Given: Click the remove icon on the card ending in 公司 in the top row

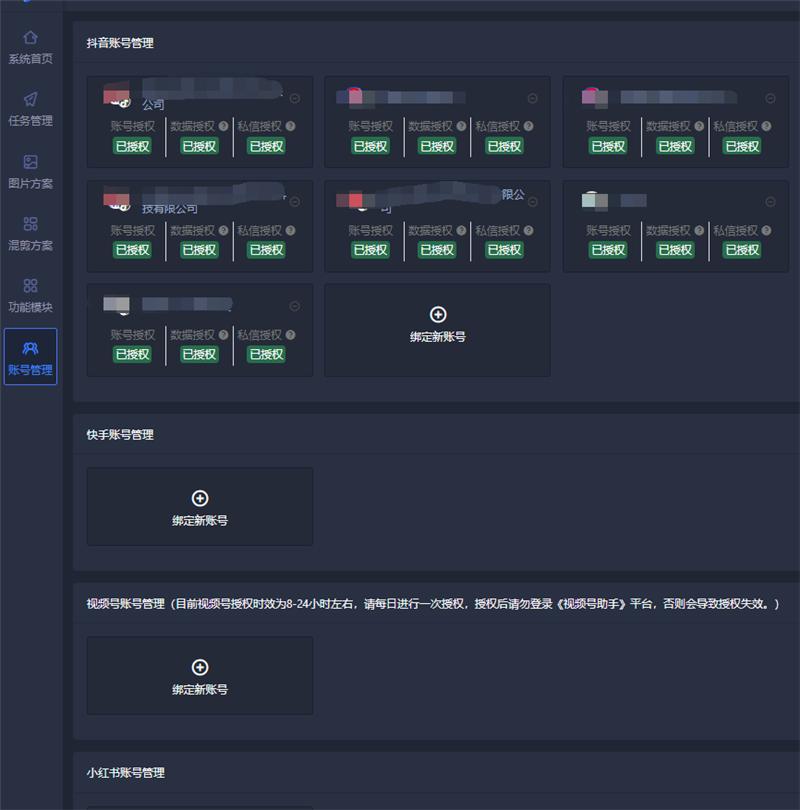Looking at the screenshot, I should (295, 98).
